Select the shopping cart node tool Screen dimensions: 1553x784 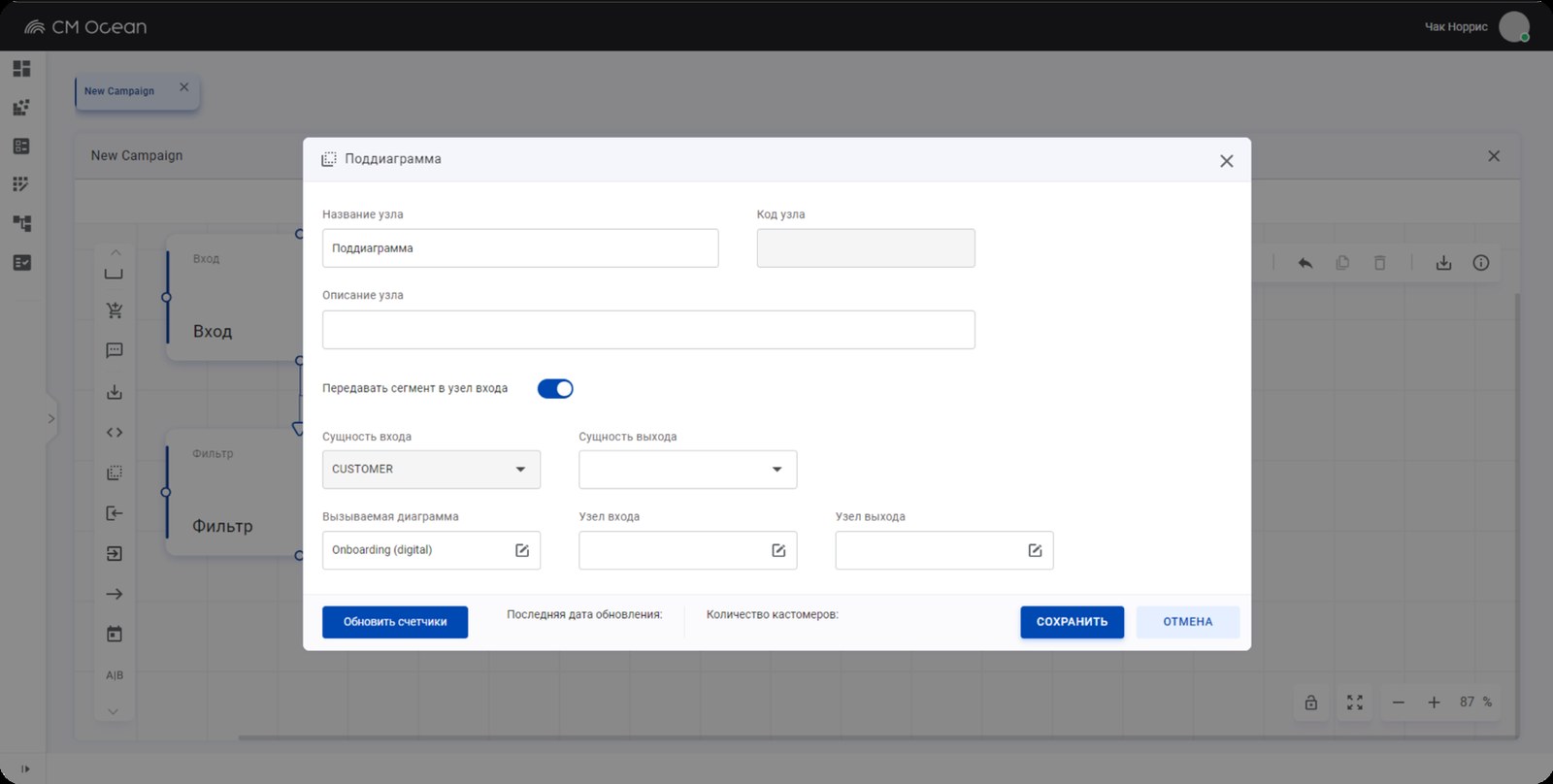[x=115, y=310]
